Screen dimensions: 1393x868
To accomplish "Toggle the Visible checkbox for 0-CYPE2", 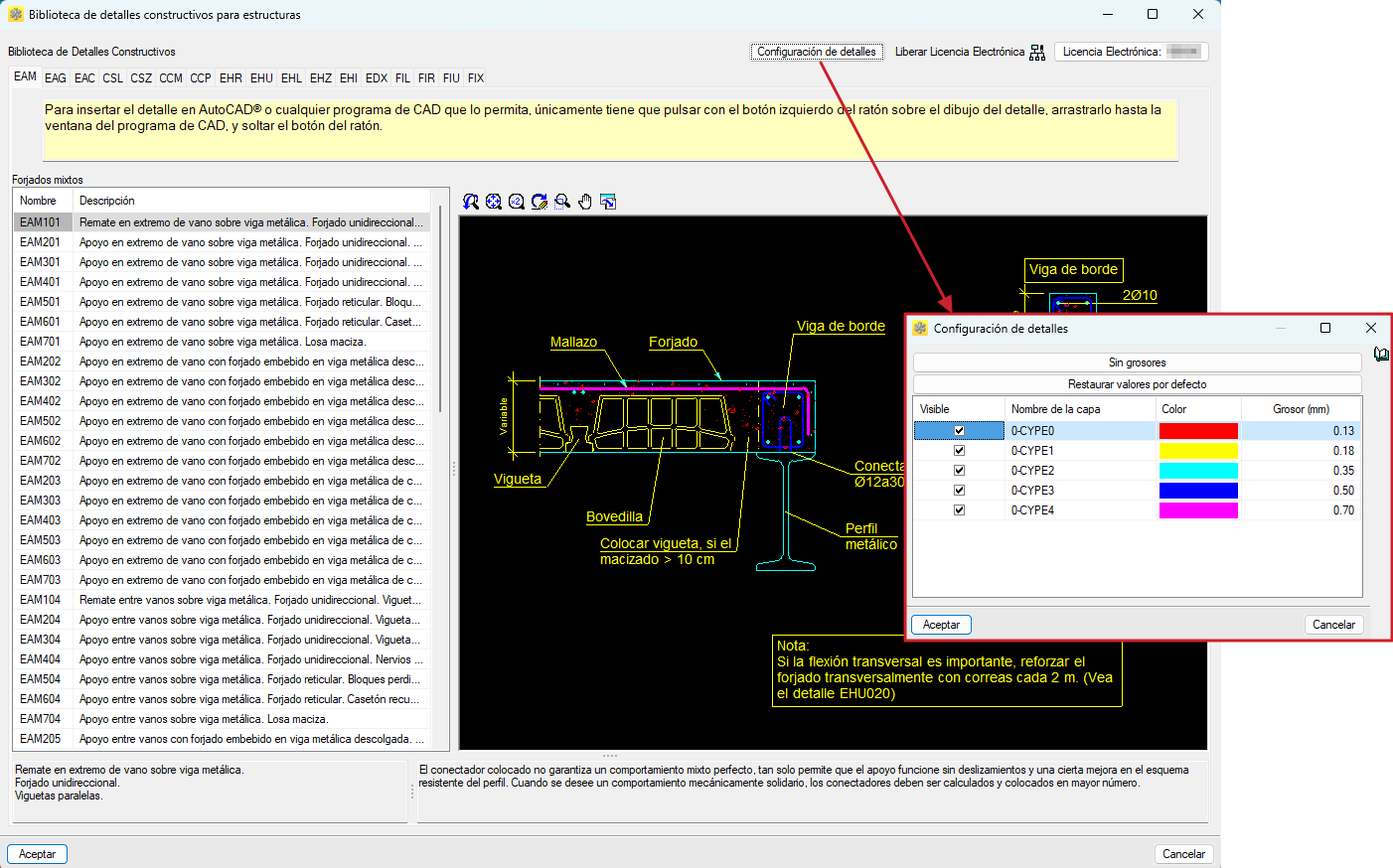I will coord(959,471).
